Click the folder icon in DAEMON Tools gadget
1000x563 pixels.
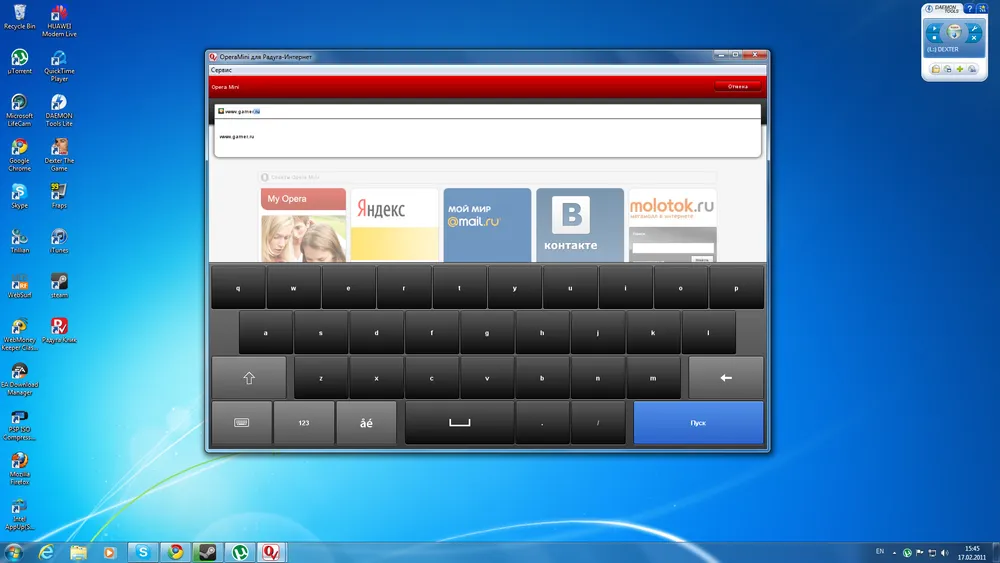pos(936,69)
